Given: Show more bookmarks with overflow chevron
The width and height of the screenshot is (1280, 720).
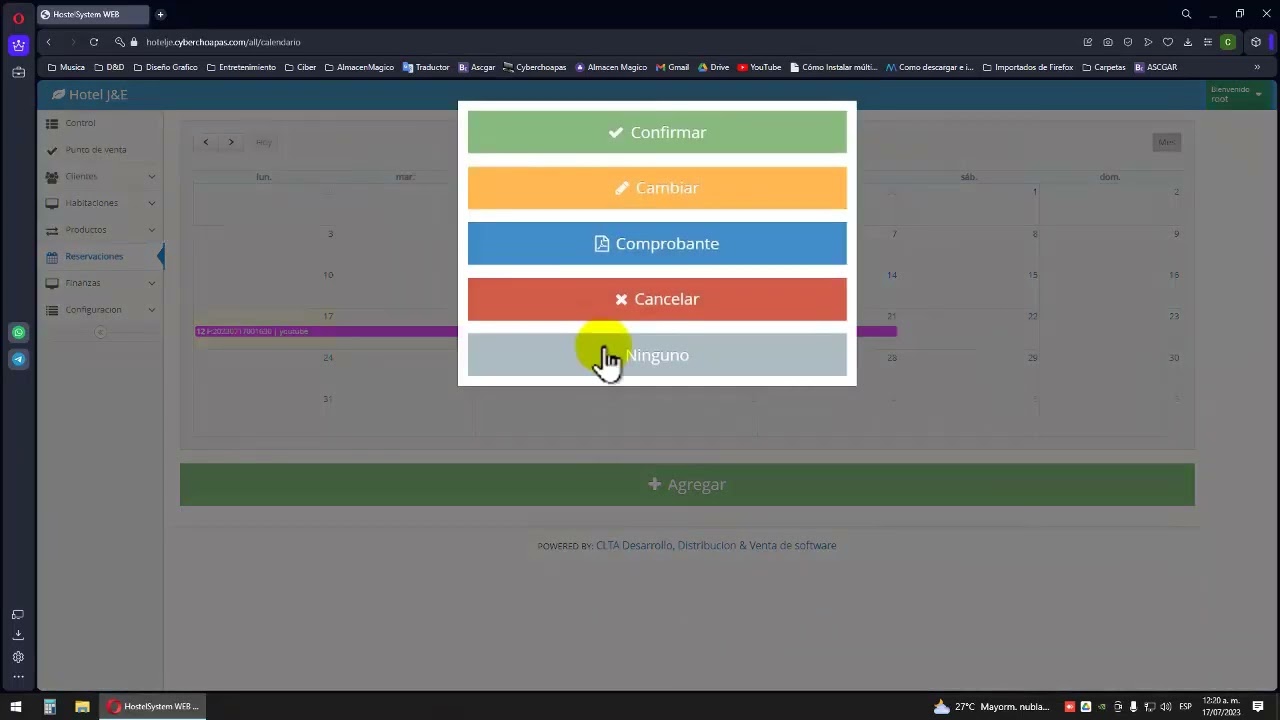Looking at the screenshot, I should tap(1257, 67).
